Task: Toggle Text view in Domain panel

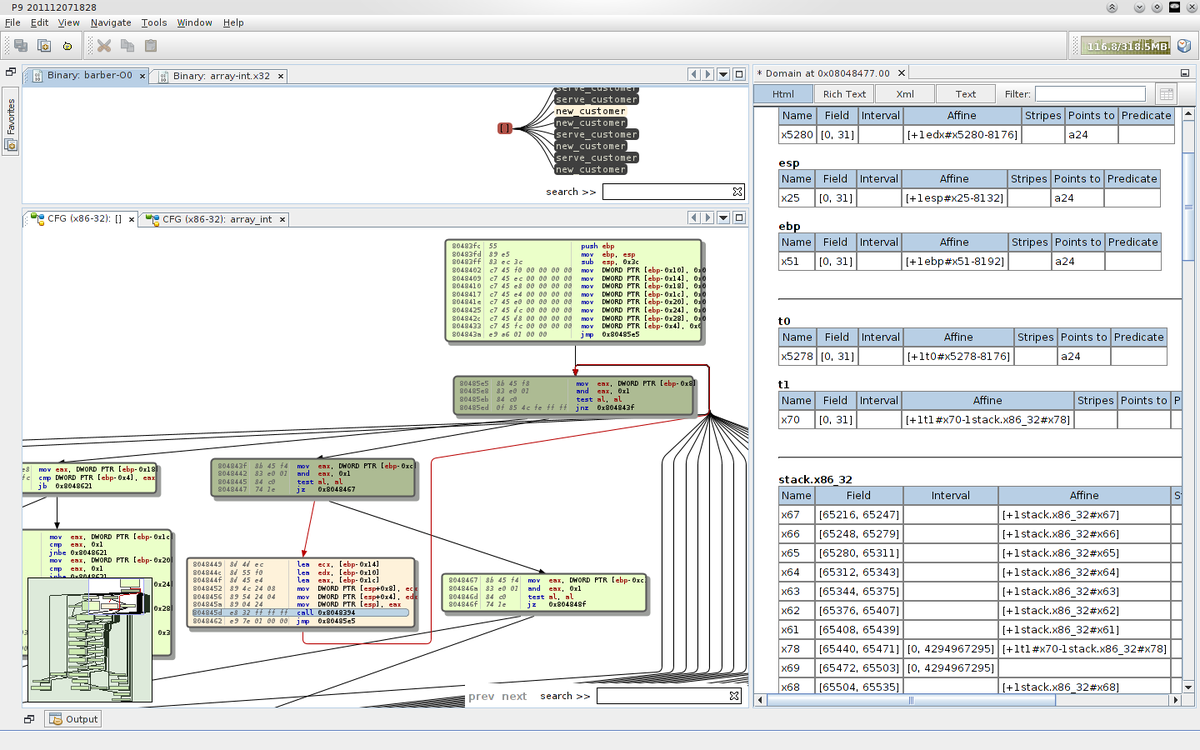Action: pos(966,94)
